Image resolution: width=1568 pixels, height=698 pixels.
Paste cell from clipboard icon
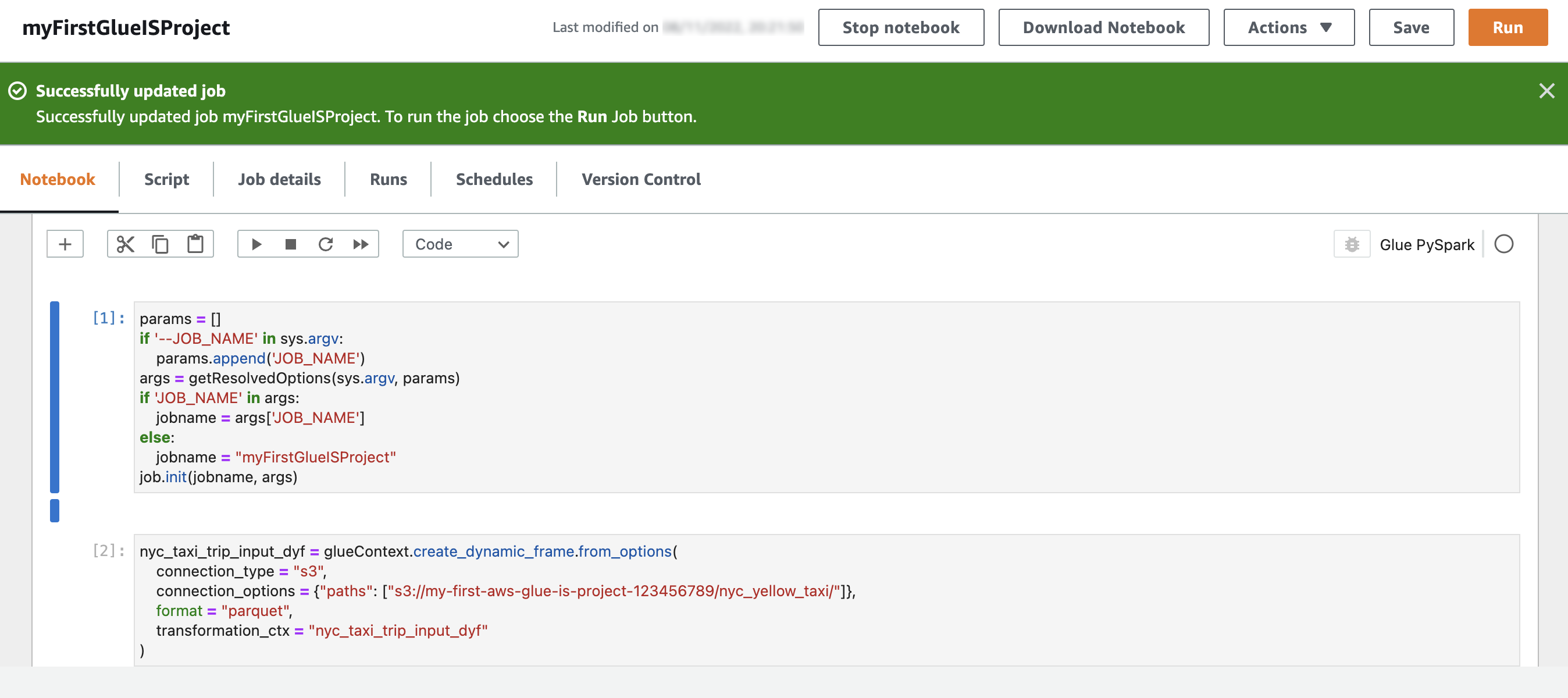[x=195, y=244]
